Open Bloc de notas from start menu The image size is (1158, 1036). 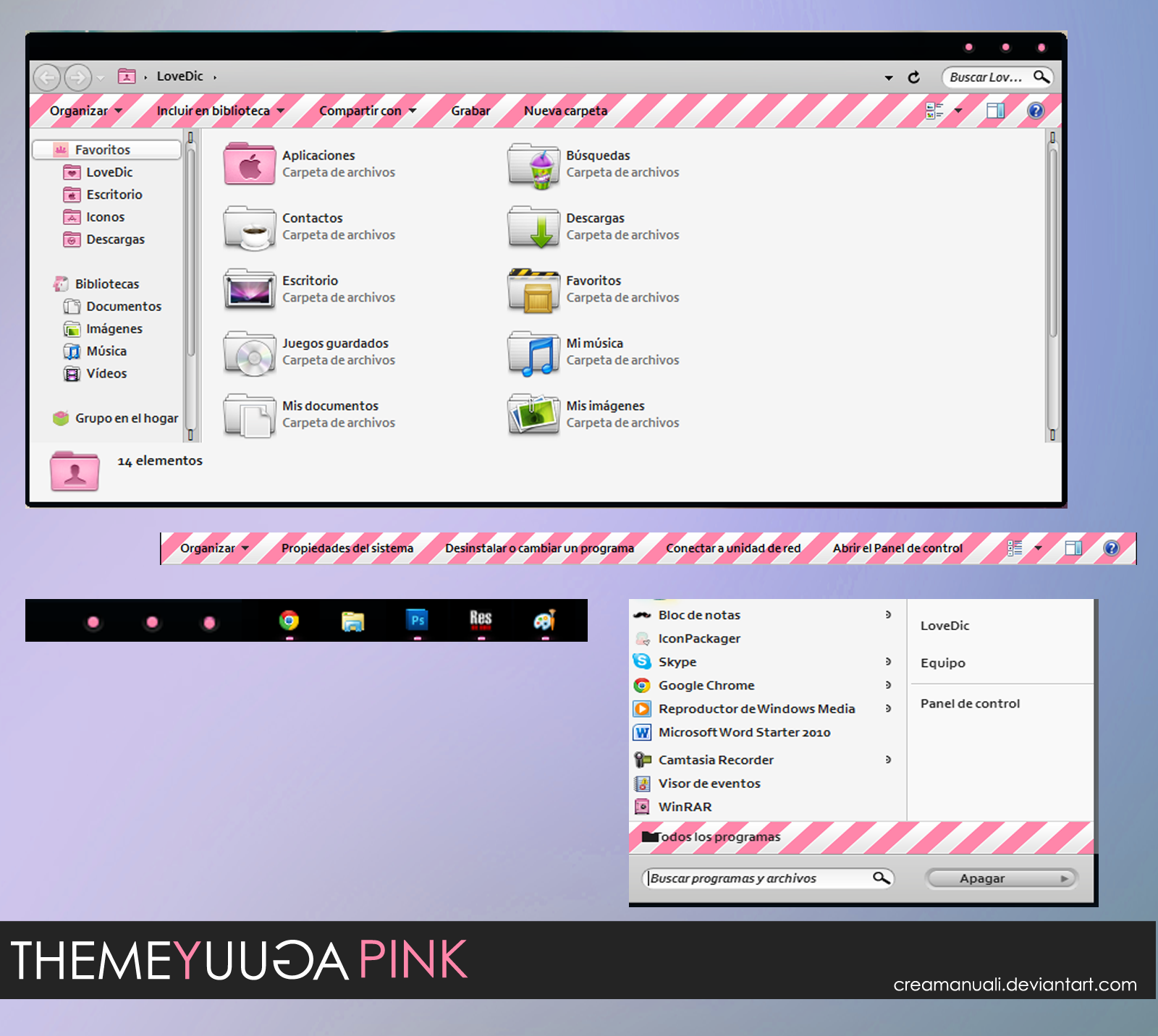698,615
